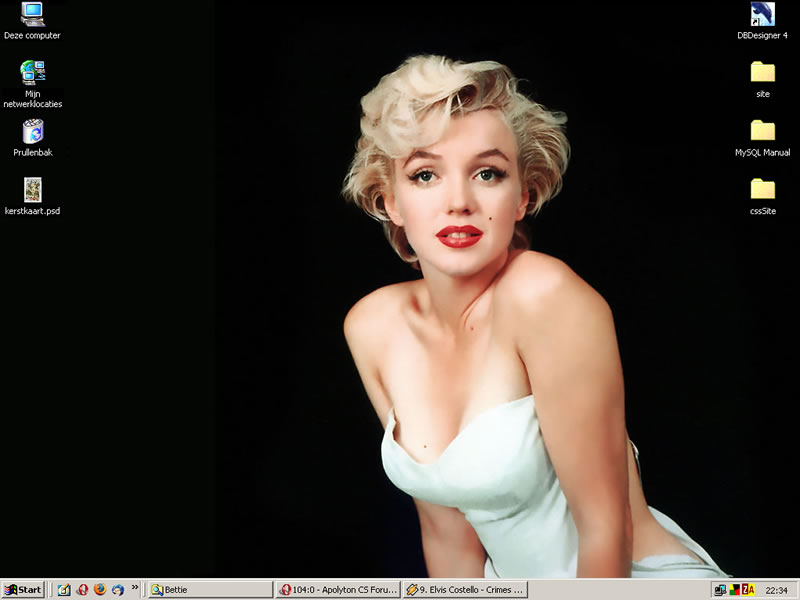Open the Start menu
800x600 pixels.
(23, 590)
